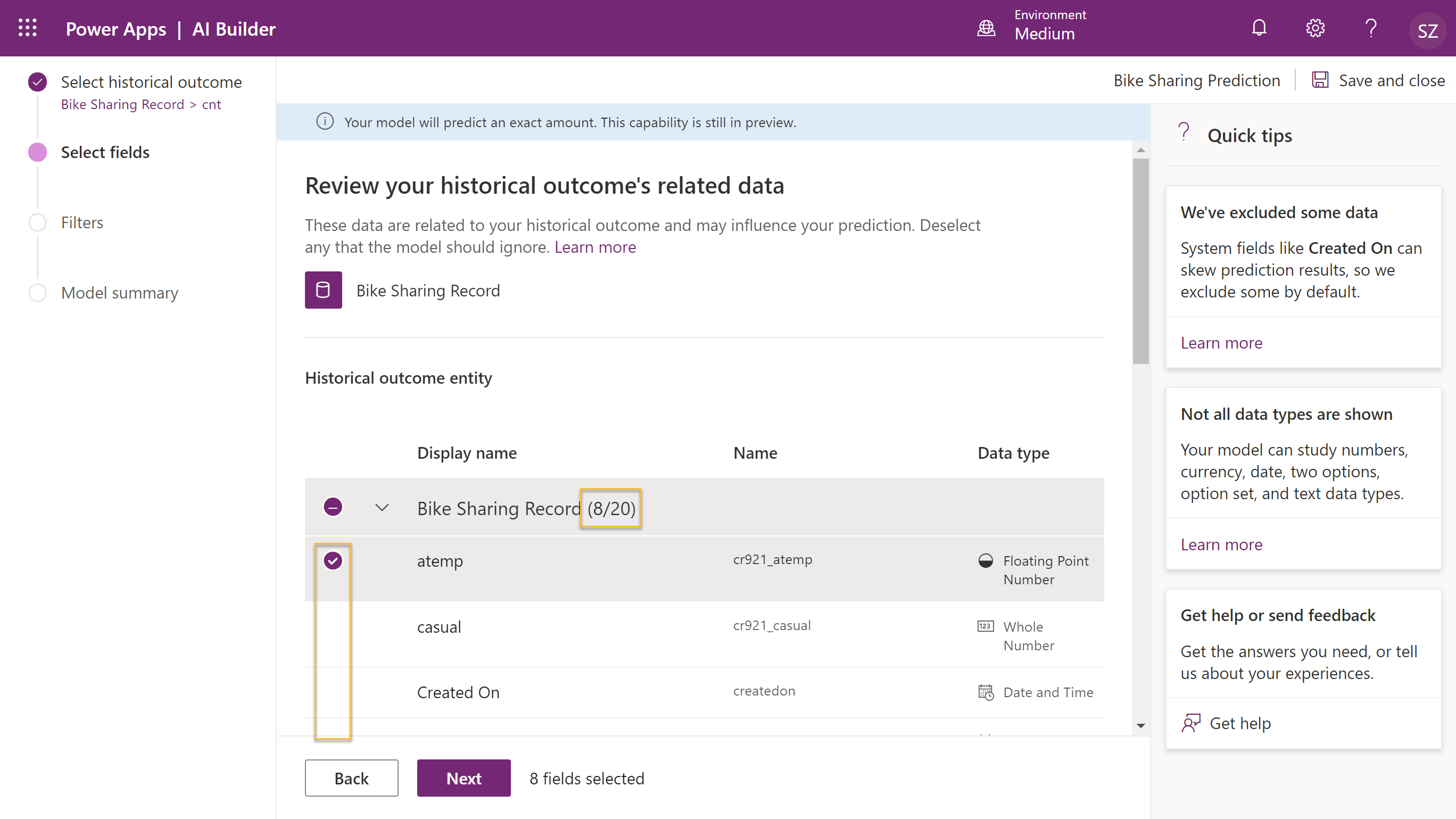The image size is (1456, 819).
Task: Check the casual field row checkbox
Action: click(x=333, y=627)
